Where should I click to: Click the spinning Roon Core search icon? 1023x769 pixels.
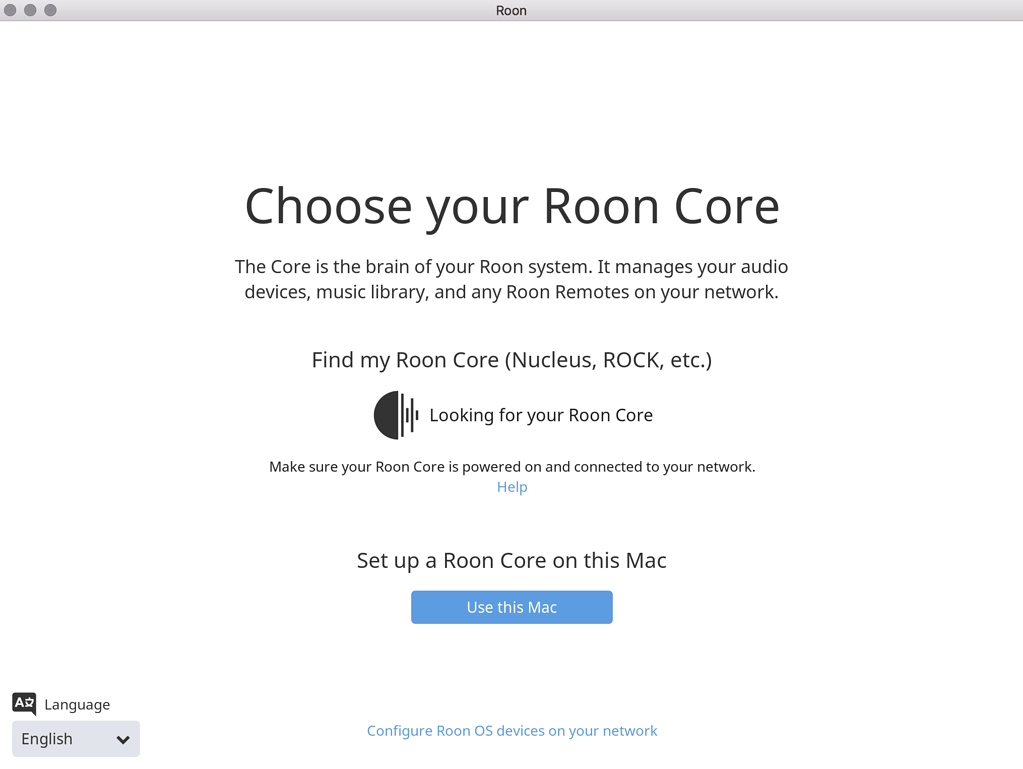395,415
